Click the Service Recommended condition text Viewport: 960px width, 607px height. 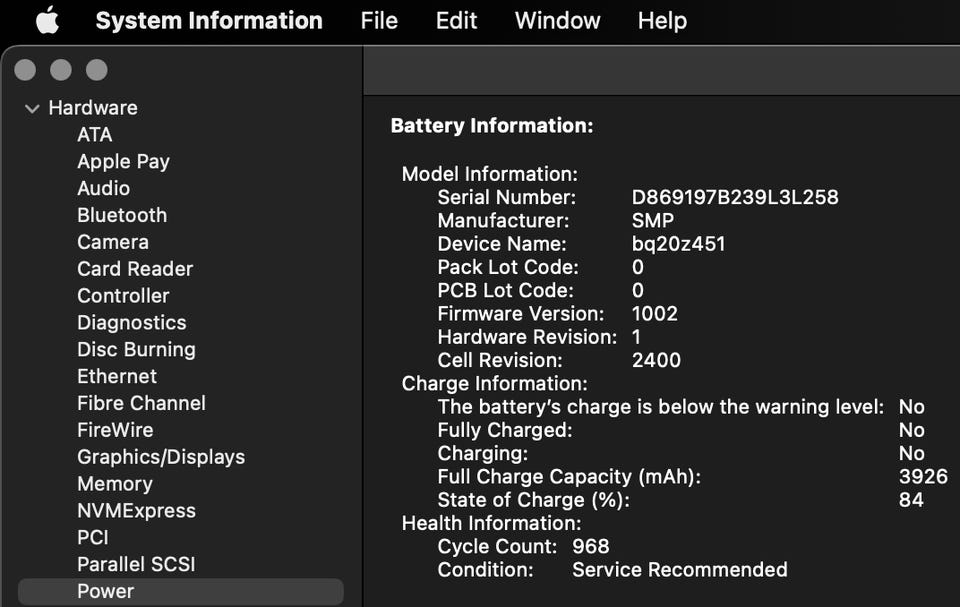point(680,570)
